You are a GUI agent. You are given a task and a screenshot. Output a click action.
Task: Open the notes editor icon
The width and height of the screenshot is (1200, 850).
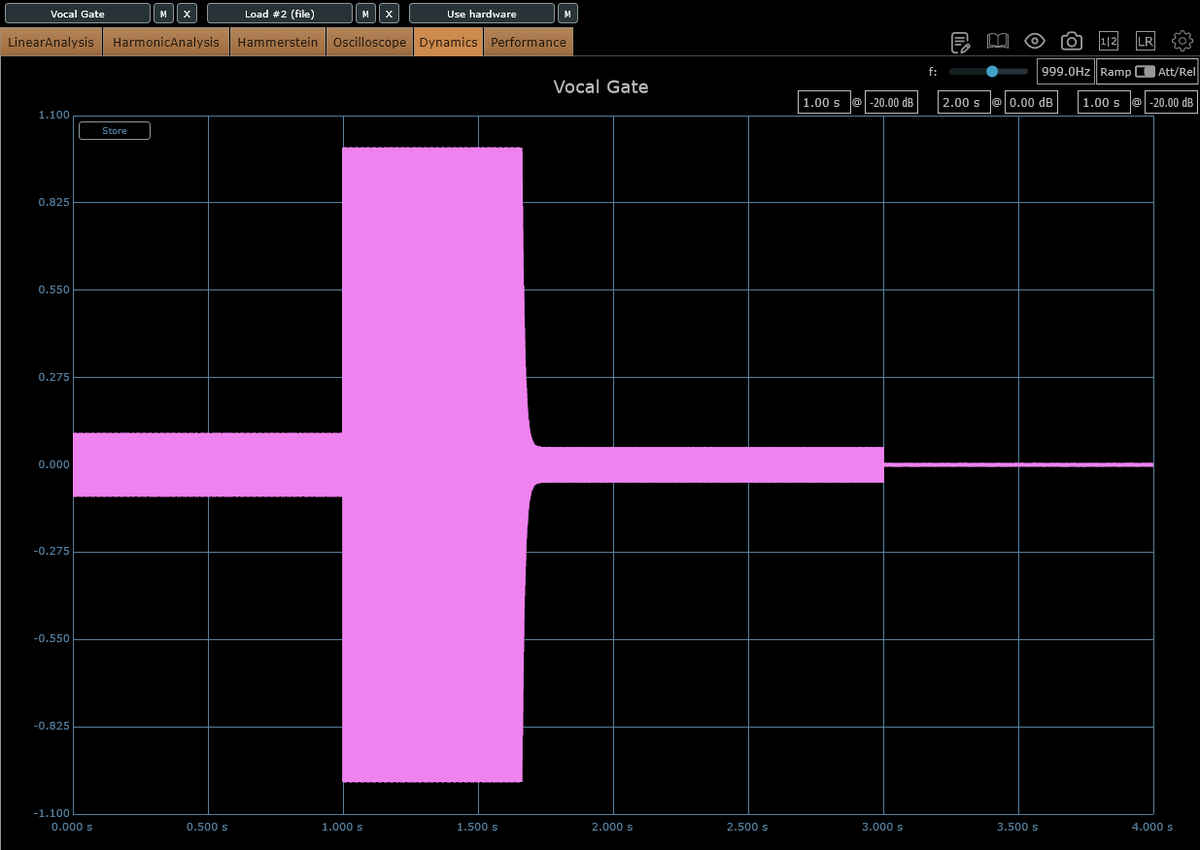(x=960, y=42)
